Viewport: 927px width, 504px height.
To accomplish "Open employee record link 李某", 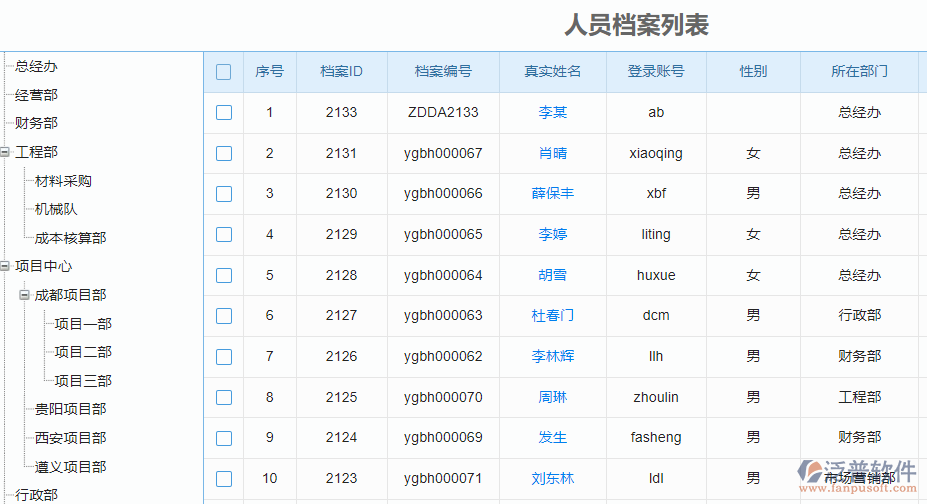I will click(553, 112).
